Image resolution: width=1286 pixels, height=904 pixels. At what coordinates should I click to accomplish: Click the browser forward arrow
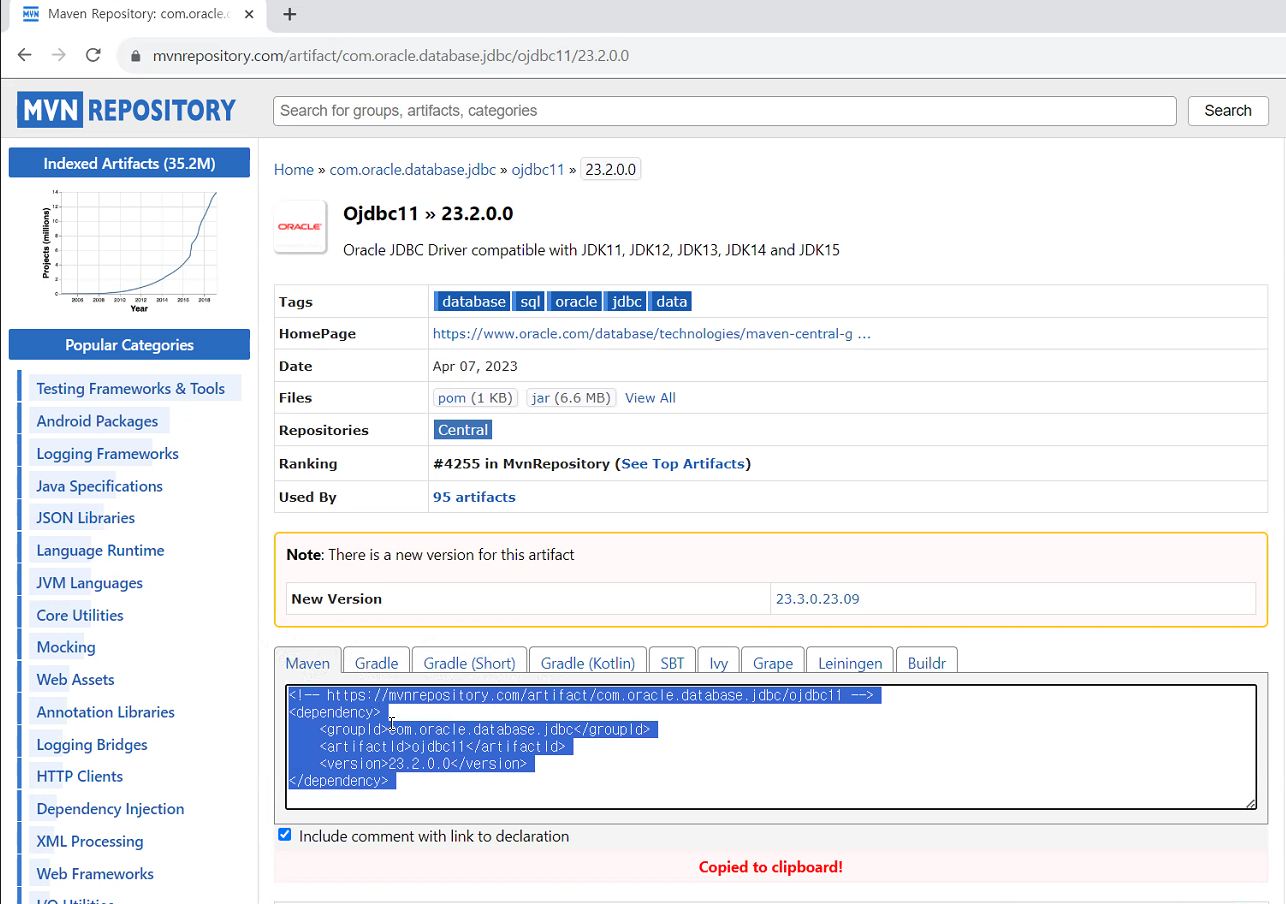[x=59, y=55]
